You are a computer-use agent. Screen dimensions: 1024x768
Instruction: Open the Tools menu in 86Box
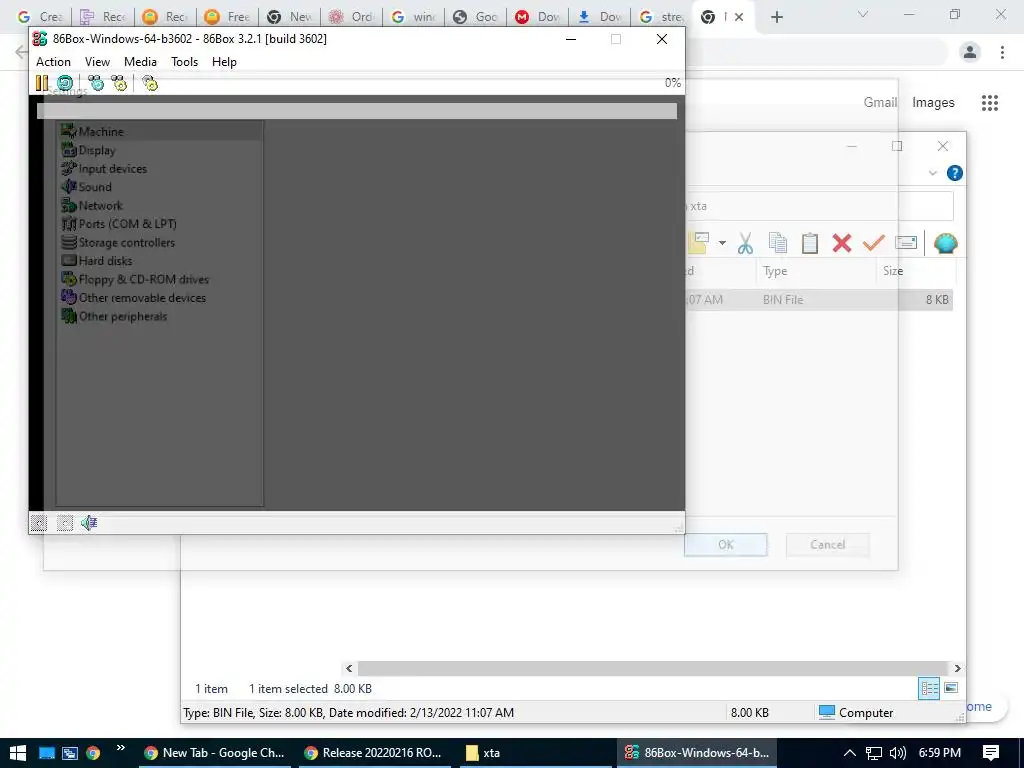[184, 61]
